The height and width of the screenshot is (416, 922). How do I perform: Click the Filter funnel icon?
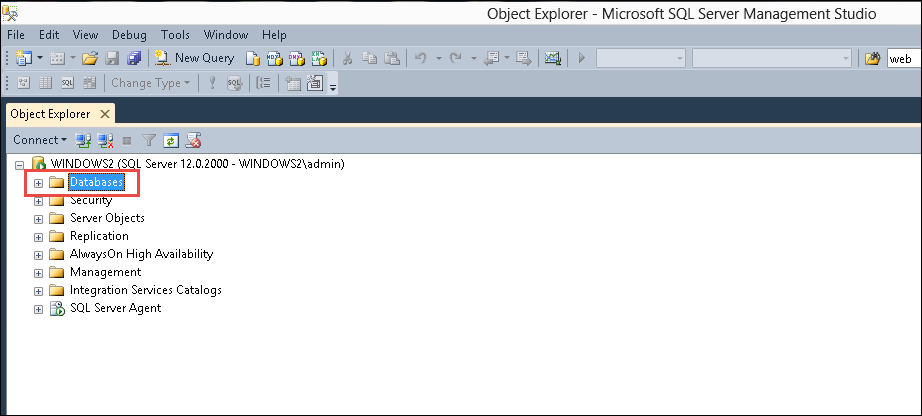click(149, 140)
